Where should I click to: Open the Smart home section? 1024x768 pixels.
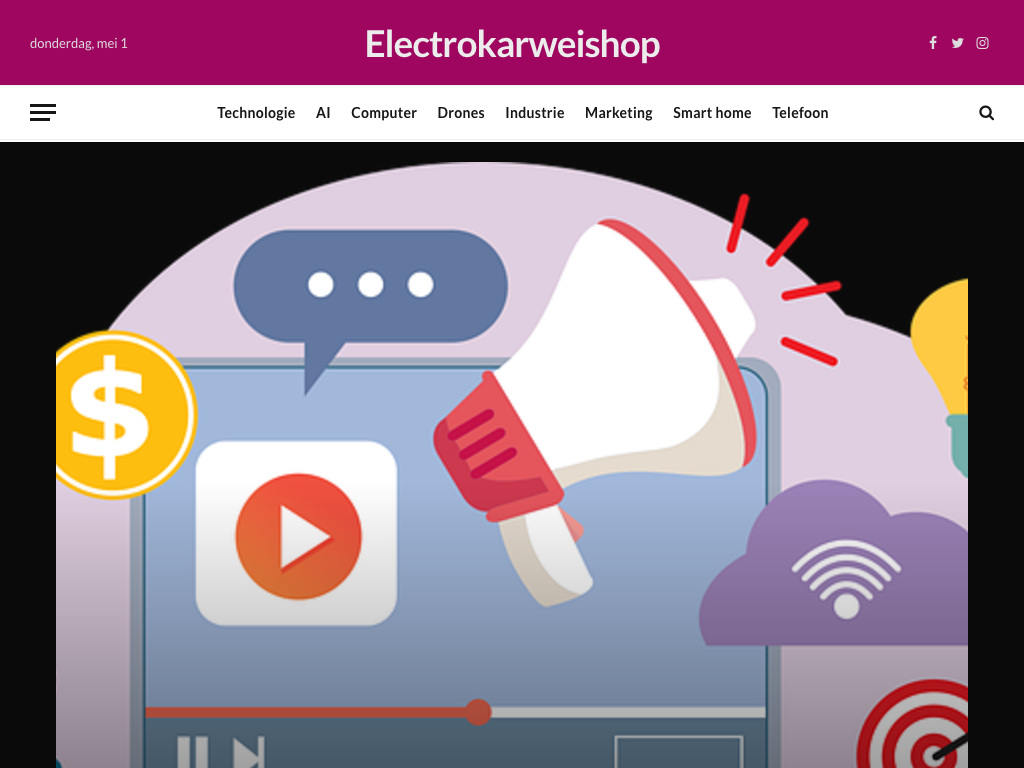[712, 113]
